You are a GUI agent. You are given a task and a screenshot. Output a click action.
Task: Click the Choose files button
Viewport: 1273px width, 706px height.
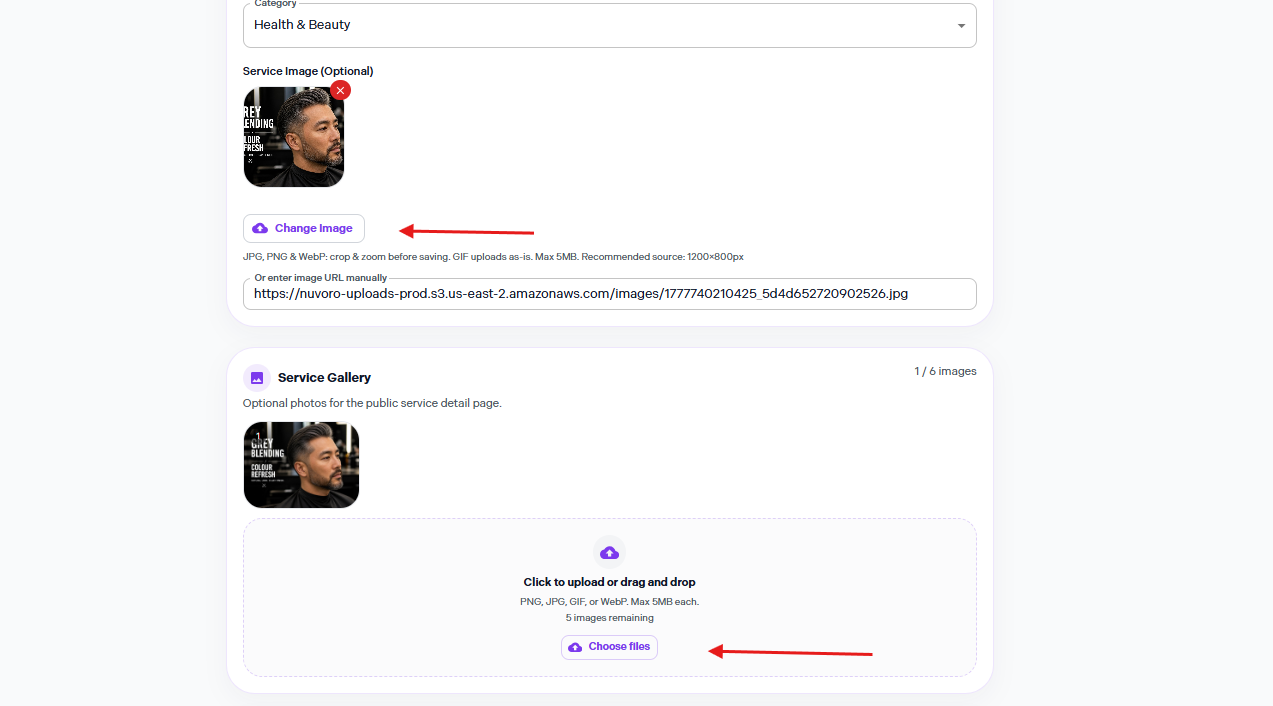click(609, 647)
